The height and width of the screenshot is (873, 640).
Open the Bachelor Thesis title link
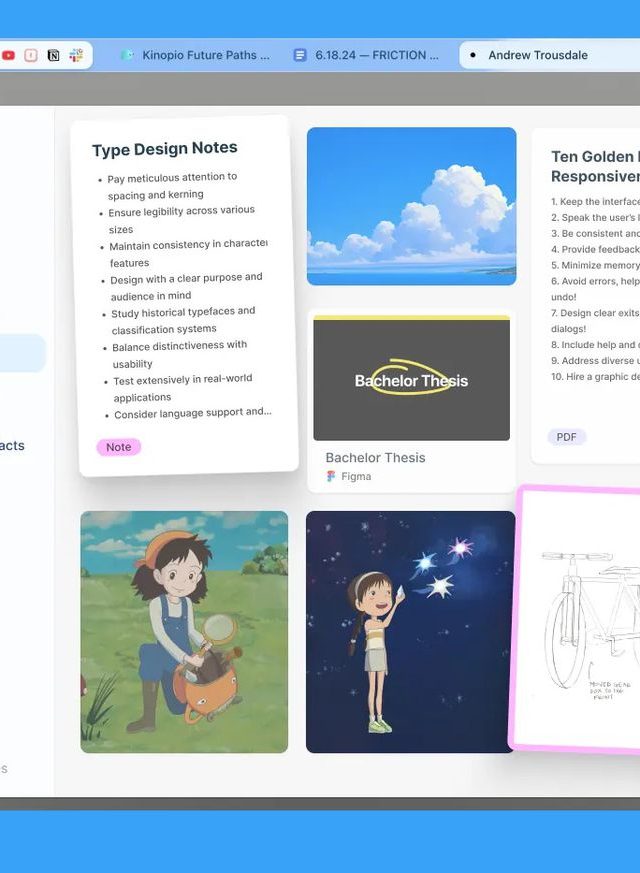click(x=375, y=457)
